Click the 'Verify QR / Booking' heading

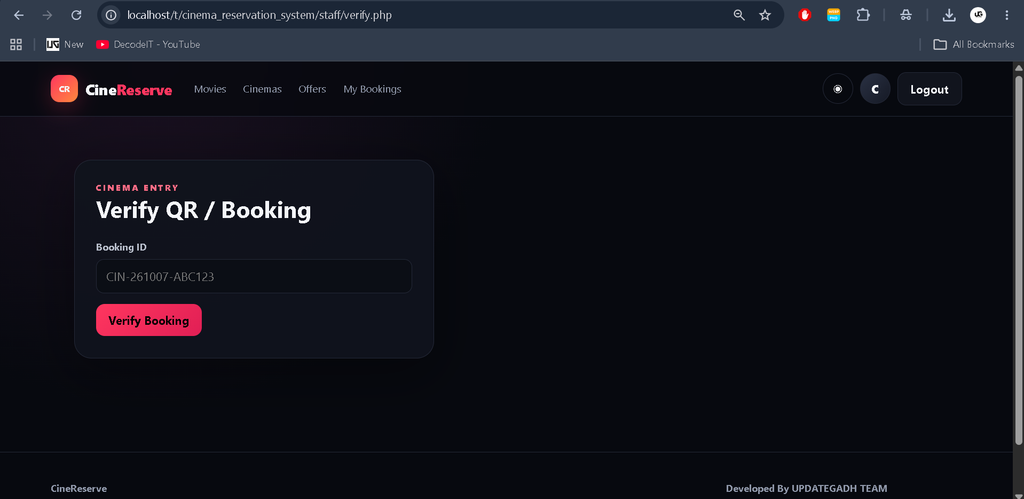203,211
